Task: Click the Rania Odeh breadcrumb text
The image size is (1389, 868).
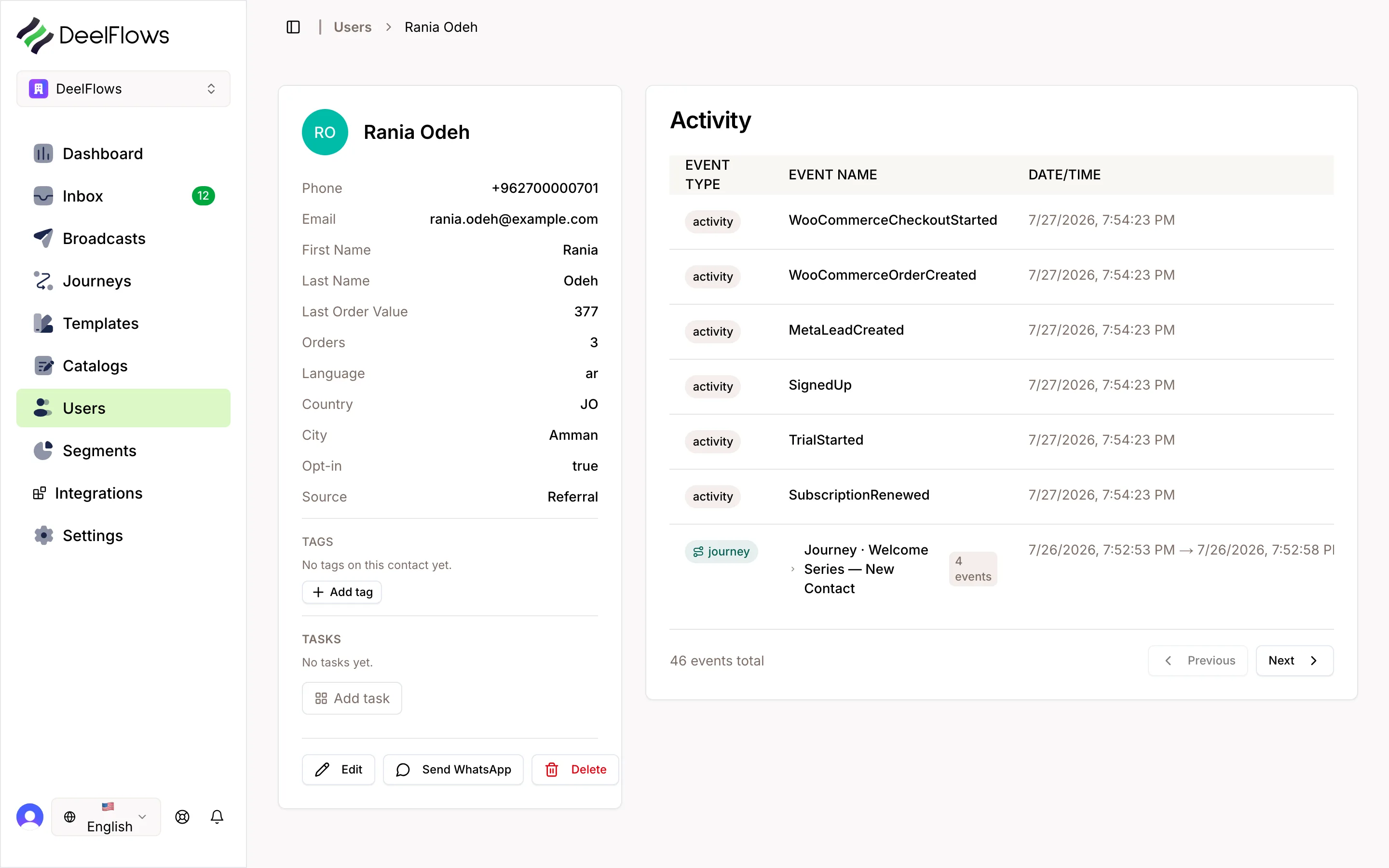Action: (x=441, y=27)
